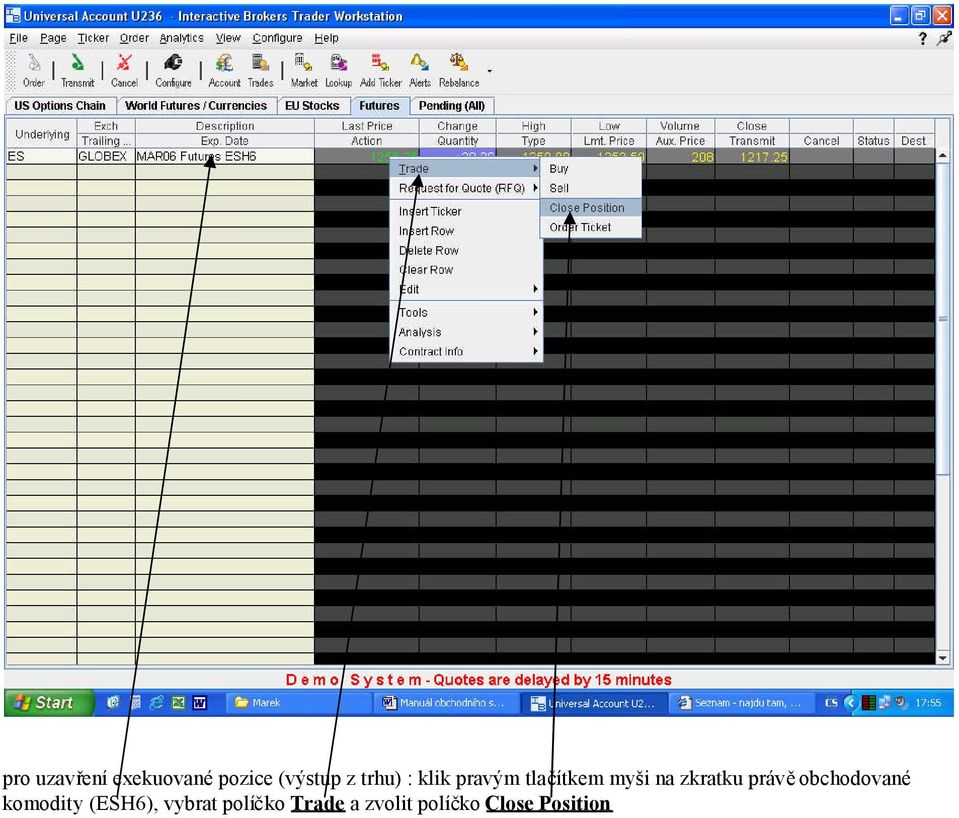Screen dimensions: 959x818
Task: Click the Description column header
Action: tap(224, 126)
